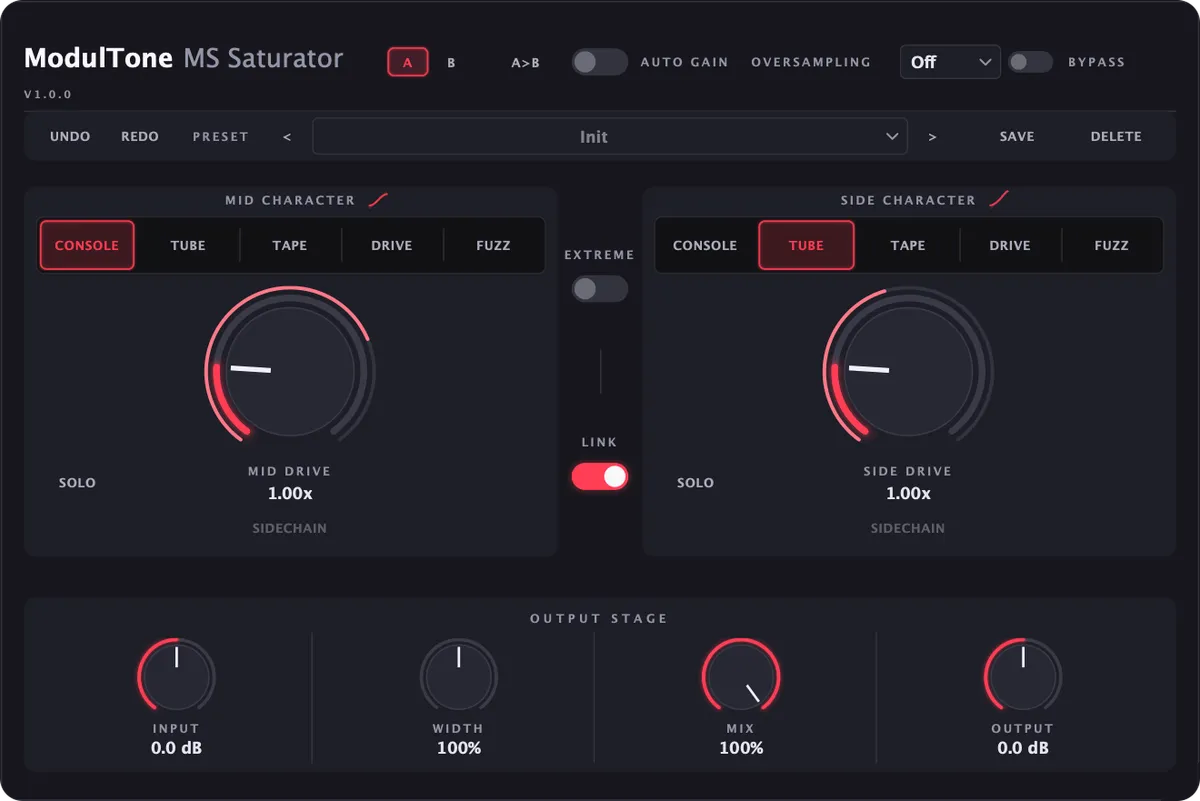Select the A state button
1200x801 pixels.
(x=408, y=62)
